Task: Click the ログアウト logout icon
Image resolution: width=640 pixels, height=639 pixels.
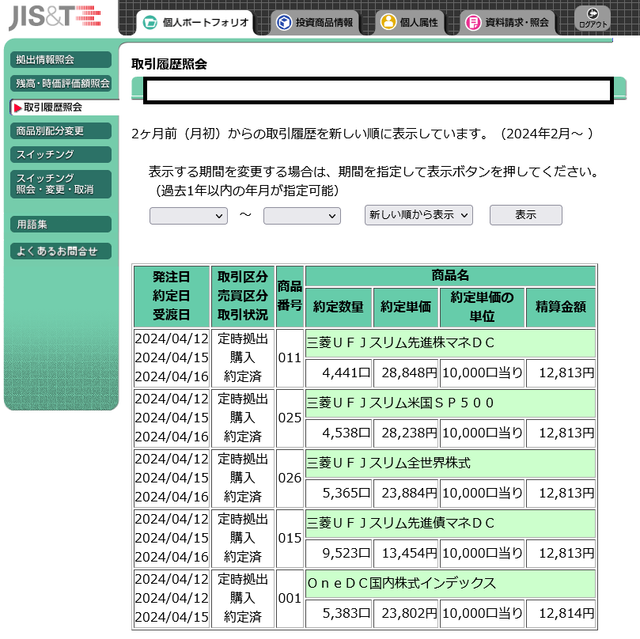Action: [x=592, y=18]
